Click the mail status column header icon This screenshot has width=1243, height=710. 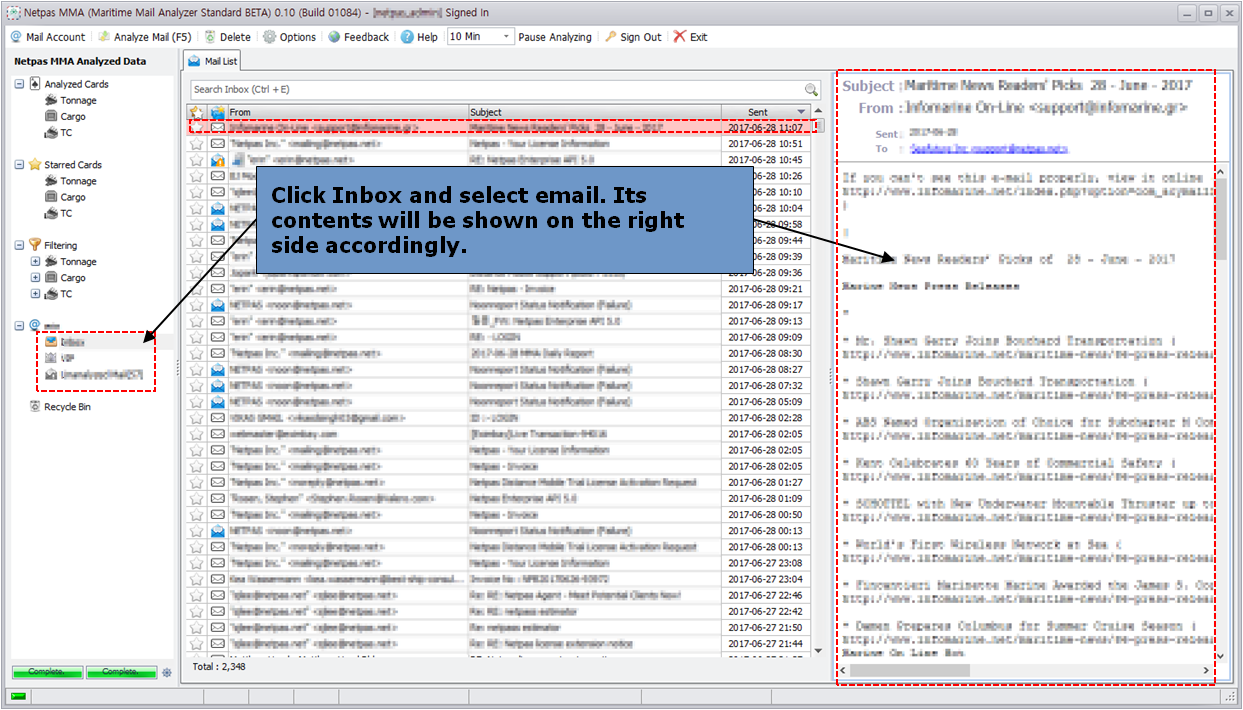pyautogui.click(x=217, y=112)
